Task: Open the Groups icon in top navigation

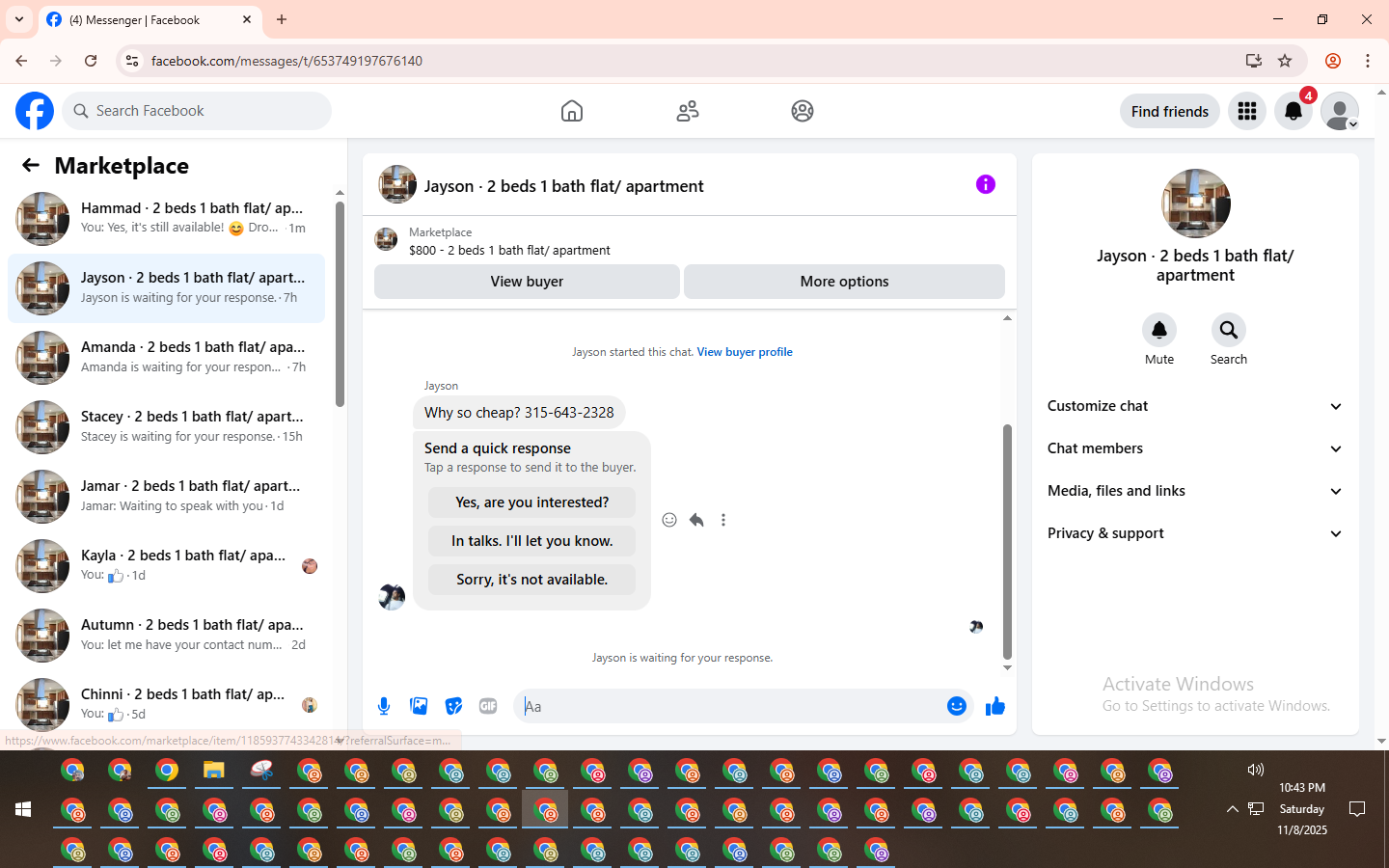Action: [x=803, y=111]
